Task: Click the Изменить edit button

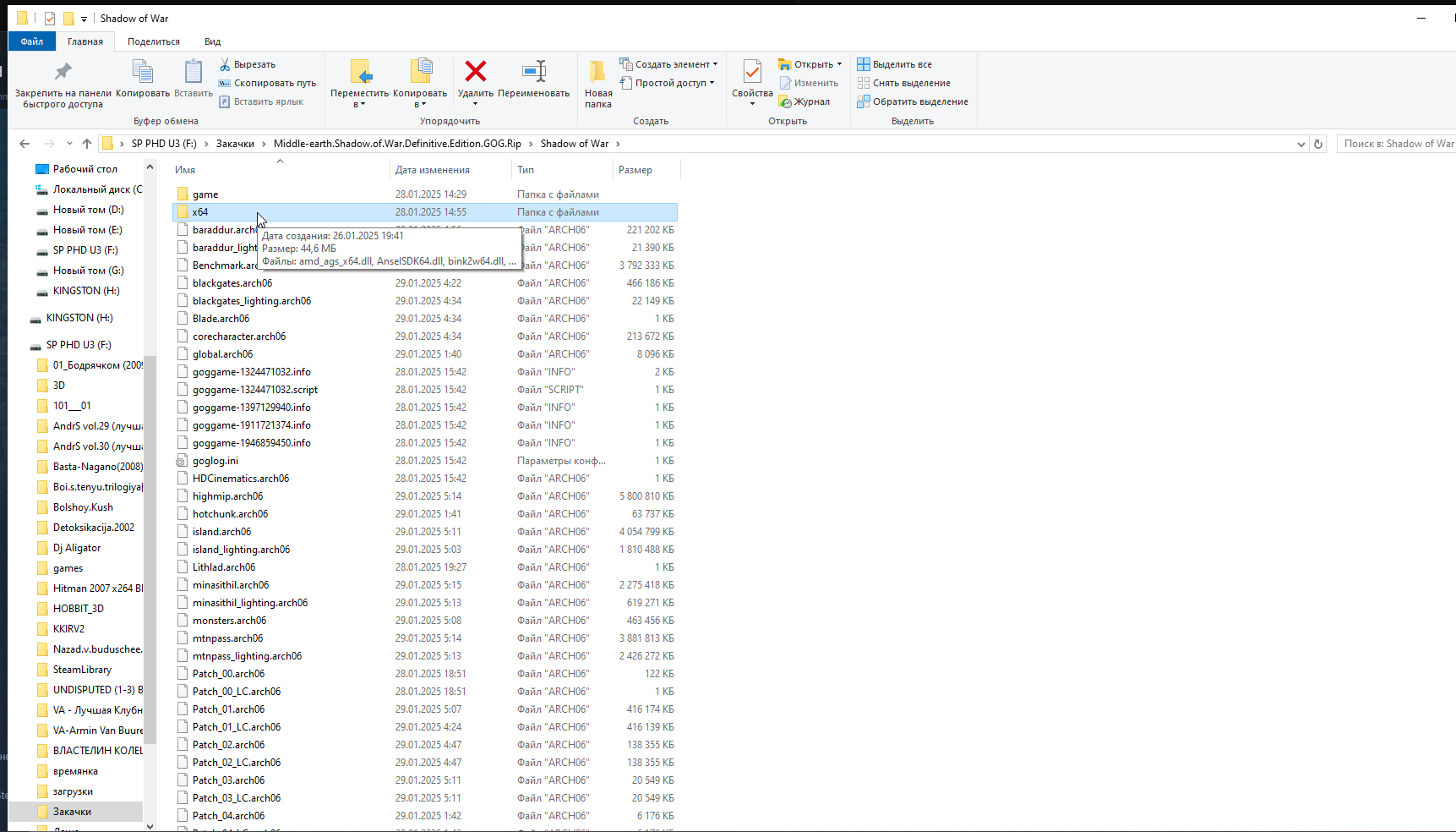Action: coord(809,83)
